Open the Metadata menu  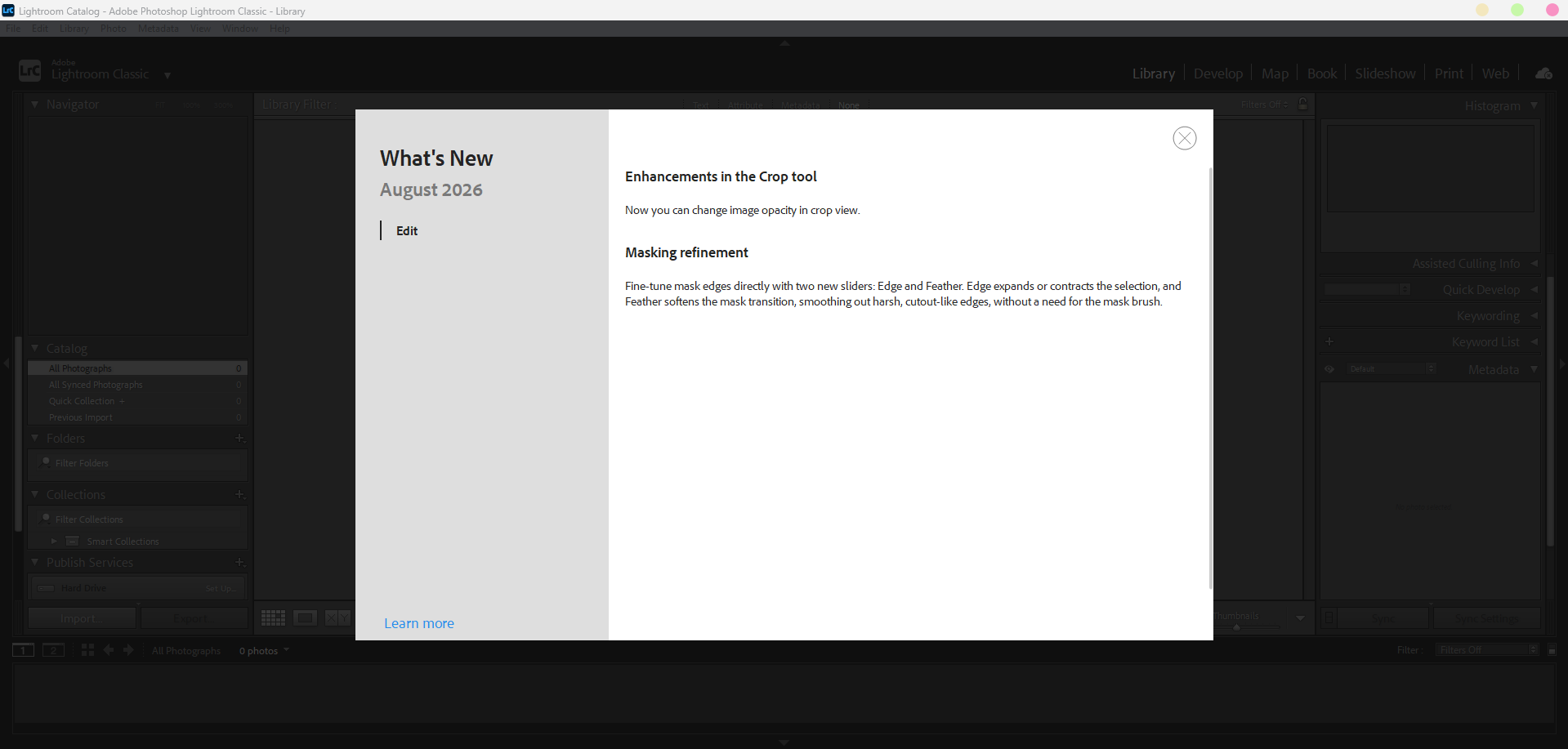point(159,29)
